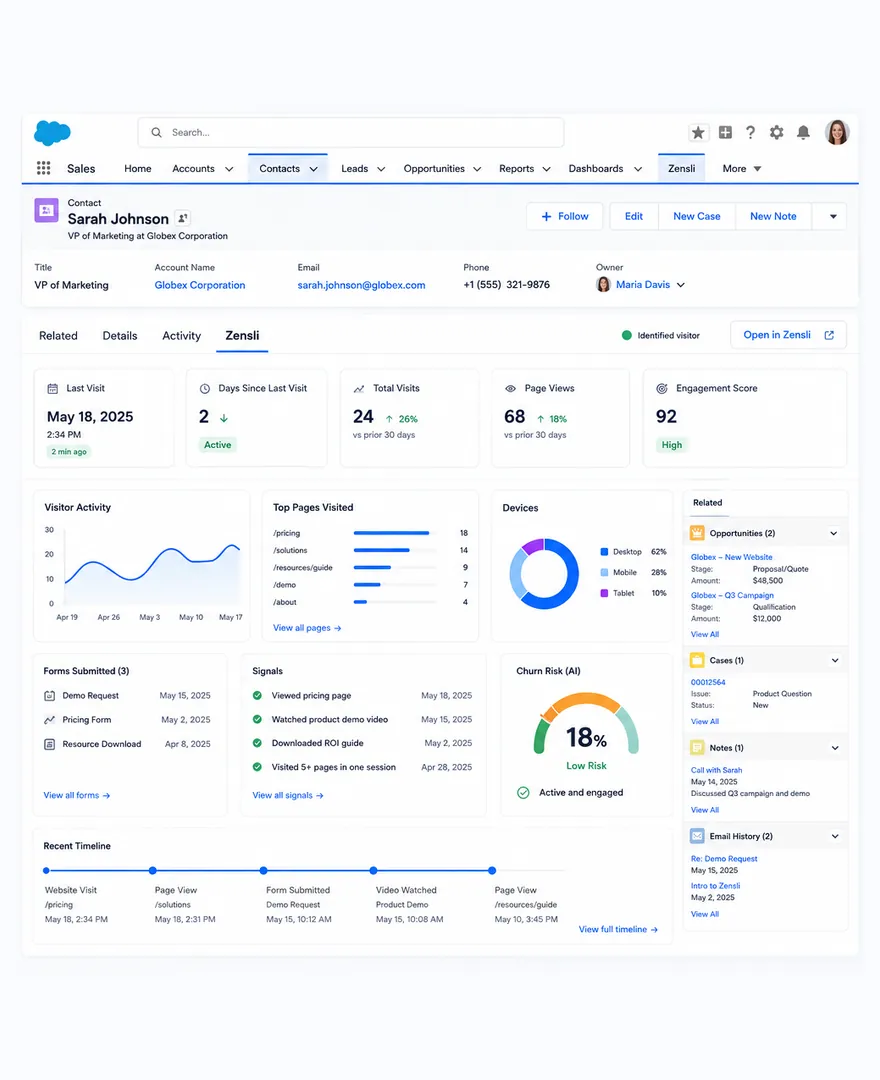
Task: Go to the Home nav tab
Action: point(138,169)
